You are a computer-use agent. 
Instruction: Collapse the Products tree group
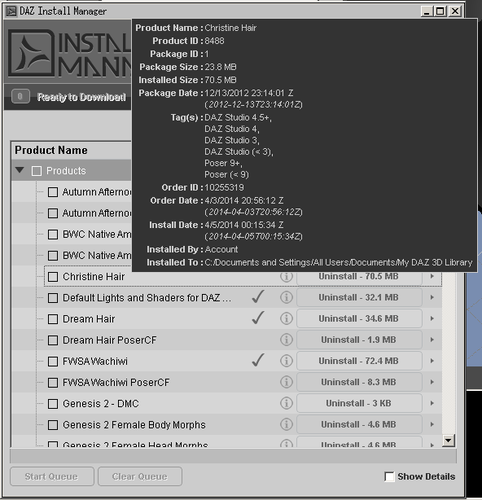click(x=20, y=170)
